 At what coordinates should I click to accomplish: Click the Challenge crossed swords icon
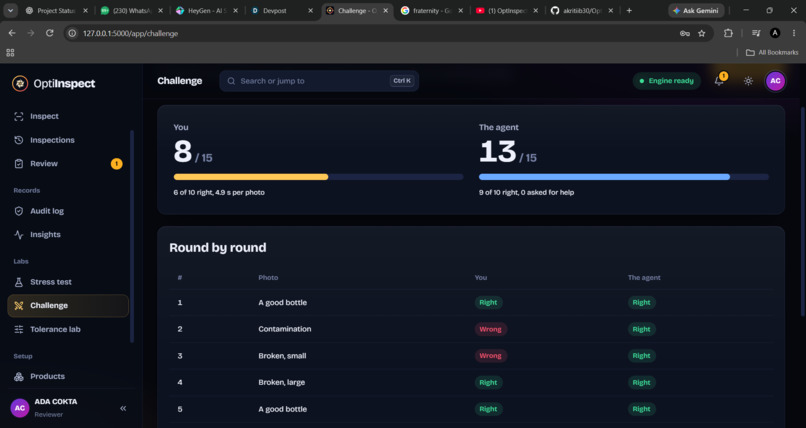point(19,305)
